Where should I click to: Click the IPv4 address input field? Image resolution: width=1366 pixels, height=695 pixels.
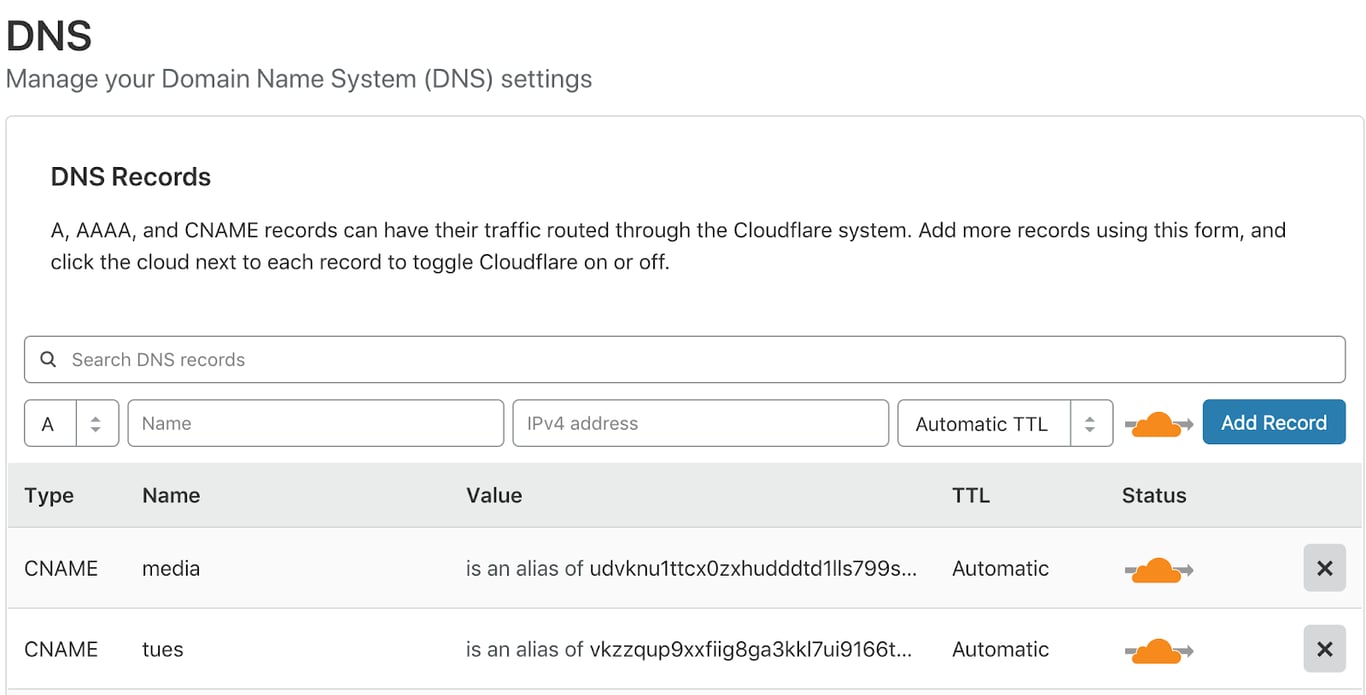[700, 423]
